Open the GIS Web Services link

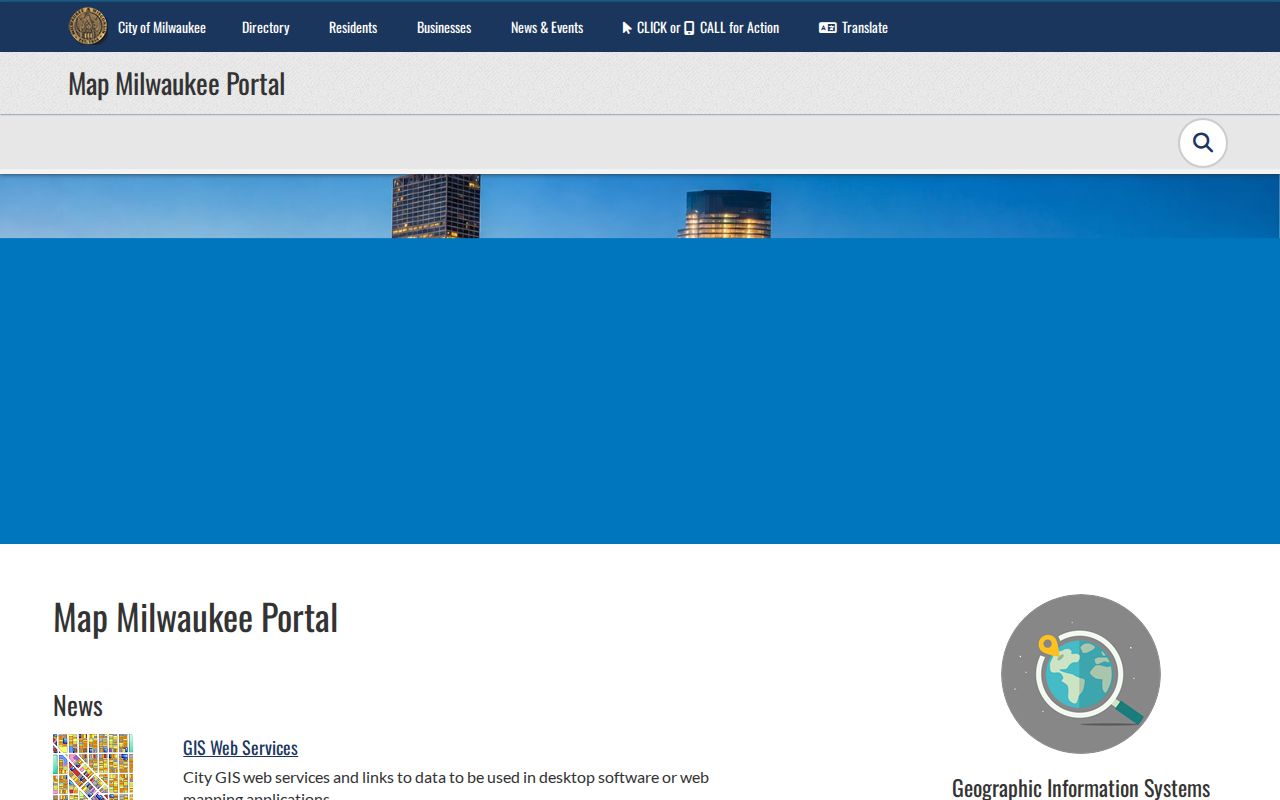pyautogui.click(x=240, y=748)
